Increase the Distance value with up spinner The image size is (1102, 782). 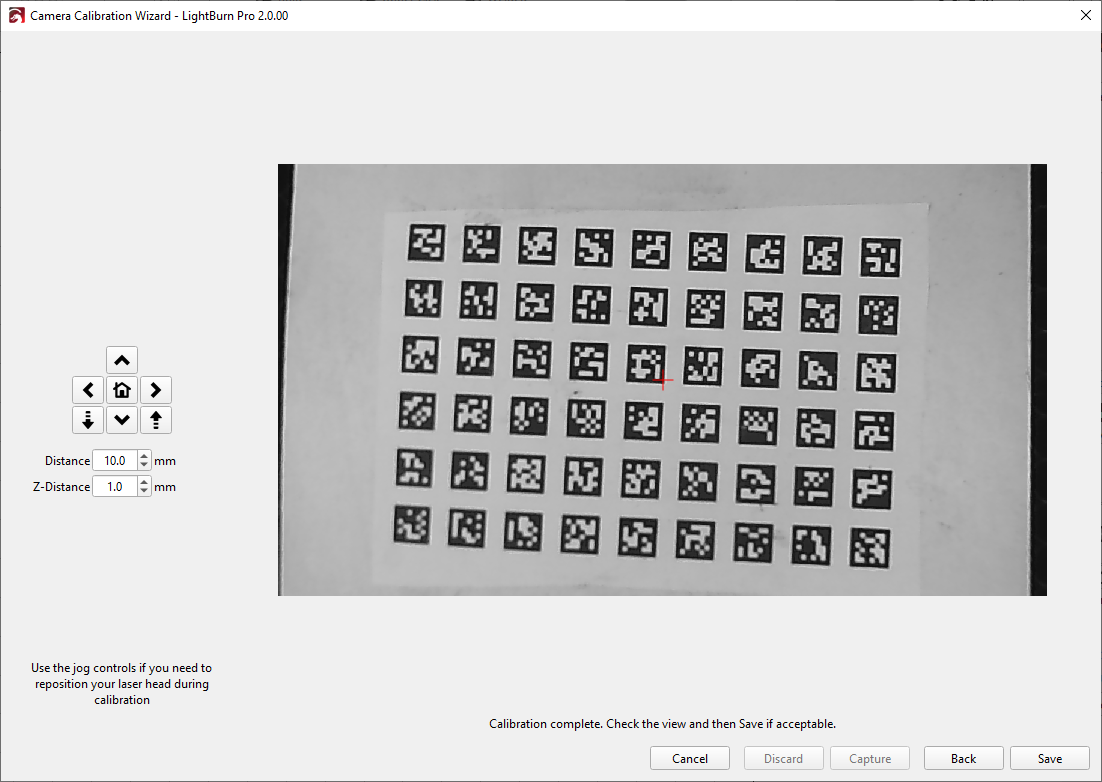(x=144, y=457)
